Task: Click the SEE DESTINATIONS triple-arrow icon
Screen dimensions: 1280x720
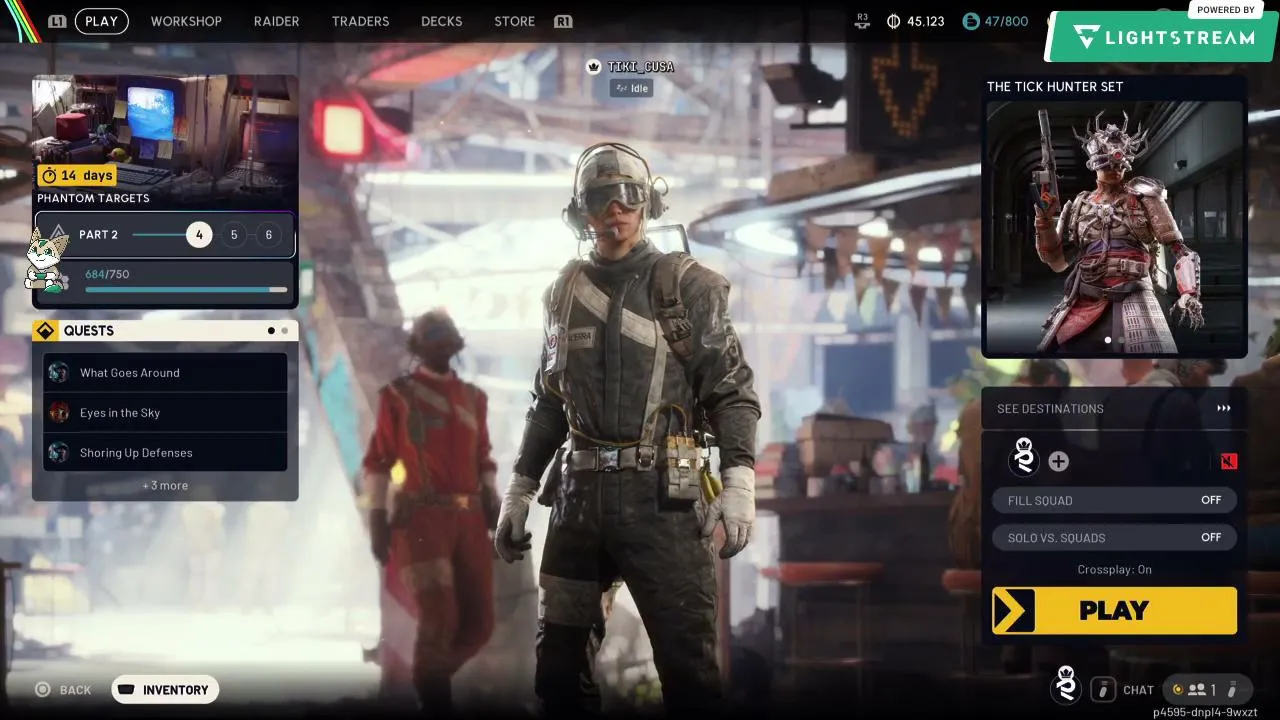Action: click(x=1223, y=408)
